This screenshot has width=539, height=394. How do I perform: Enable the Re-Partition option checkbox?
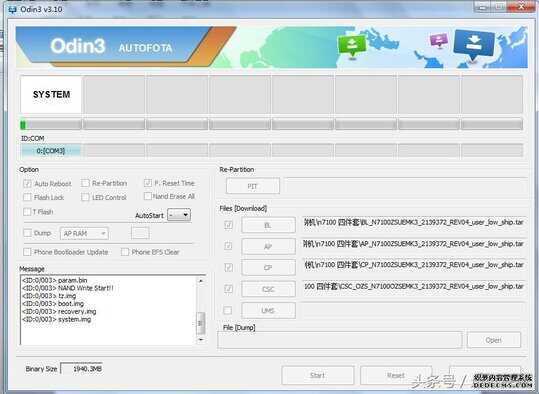coord(85,183)
